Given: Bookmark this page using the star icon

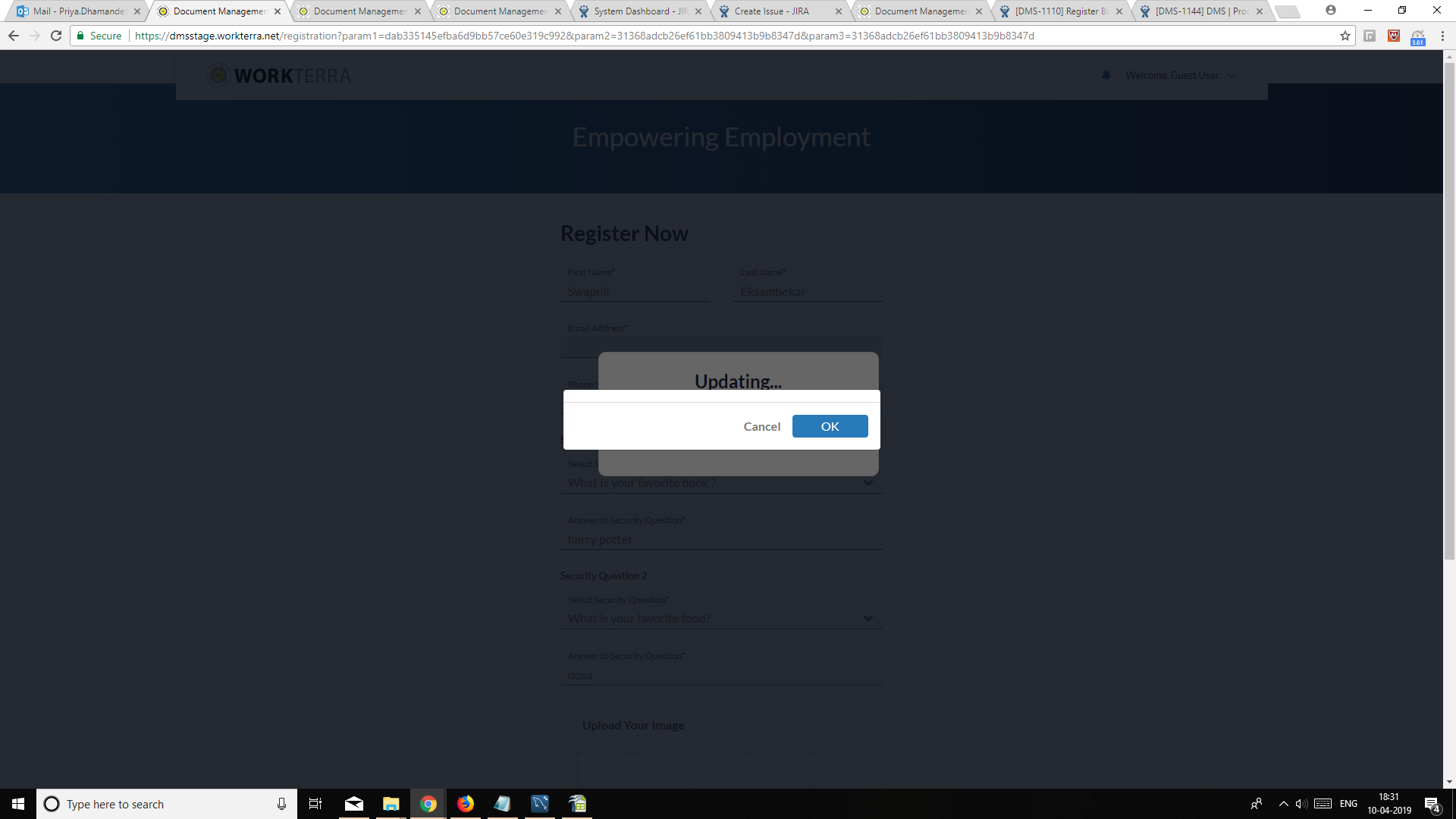Looking at the screenshot, I should tap(1345, 35).
